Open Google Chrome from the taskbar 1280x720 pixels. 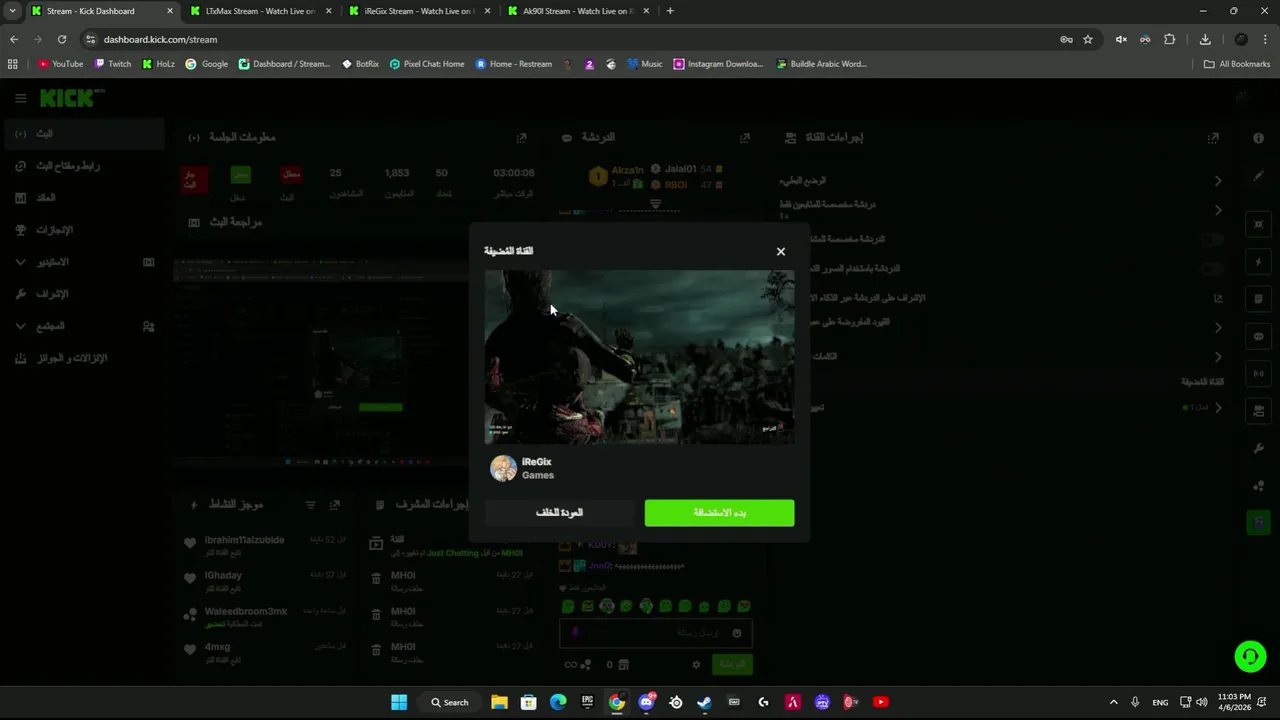(617, 702)
